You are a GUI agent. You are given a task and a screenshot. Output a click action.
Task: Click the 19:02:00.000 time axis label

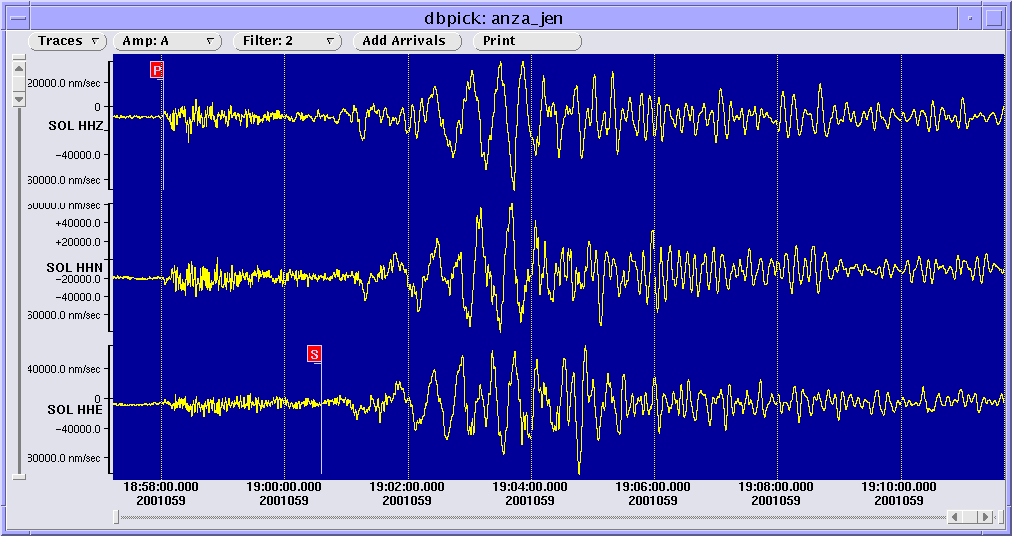click(407, 488)
